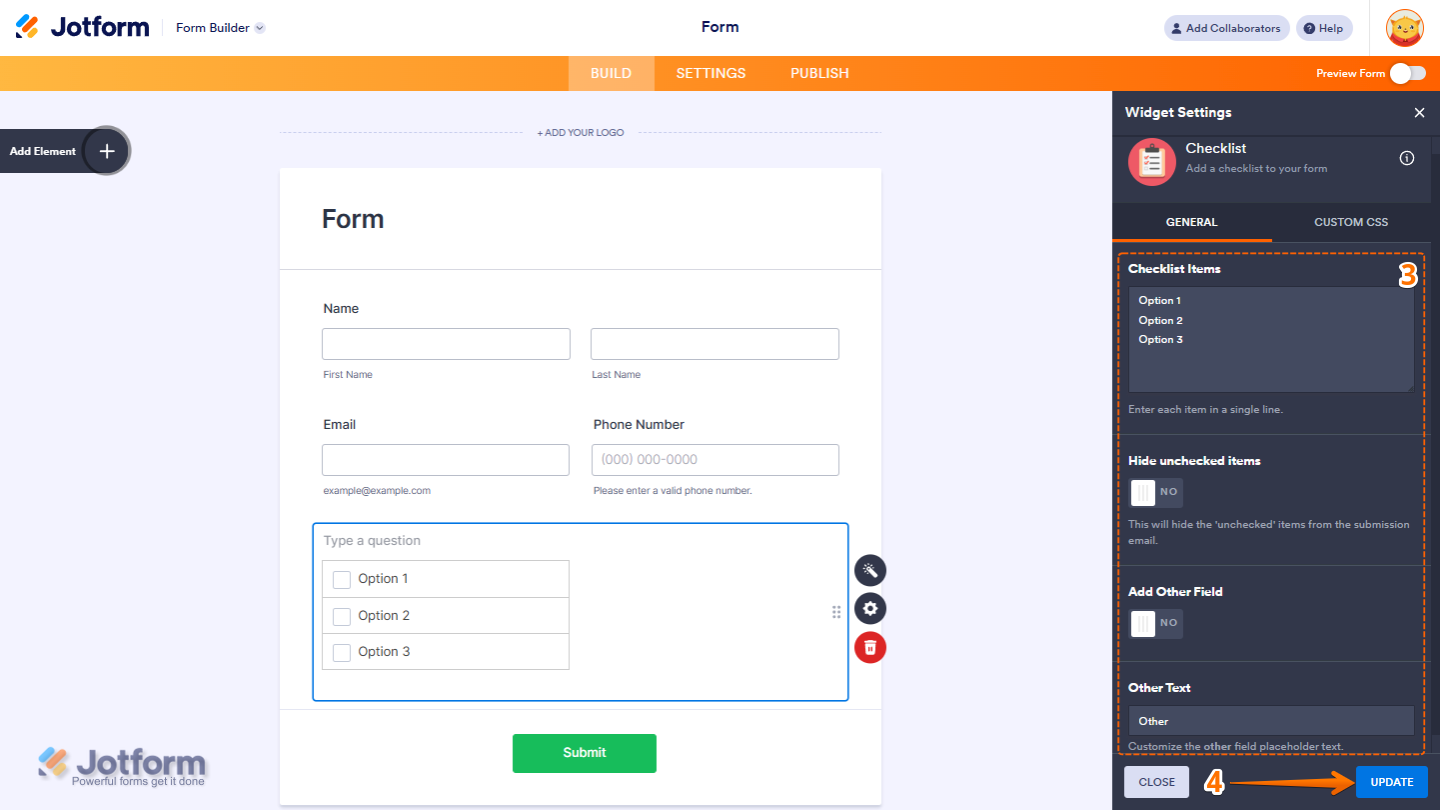
Task: Enable Add Other Field
Action: pos(1155,623)
